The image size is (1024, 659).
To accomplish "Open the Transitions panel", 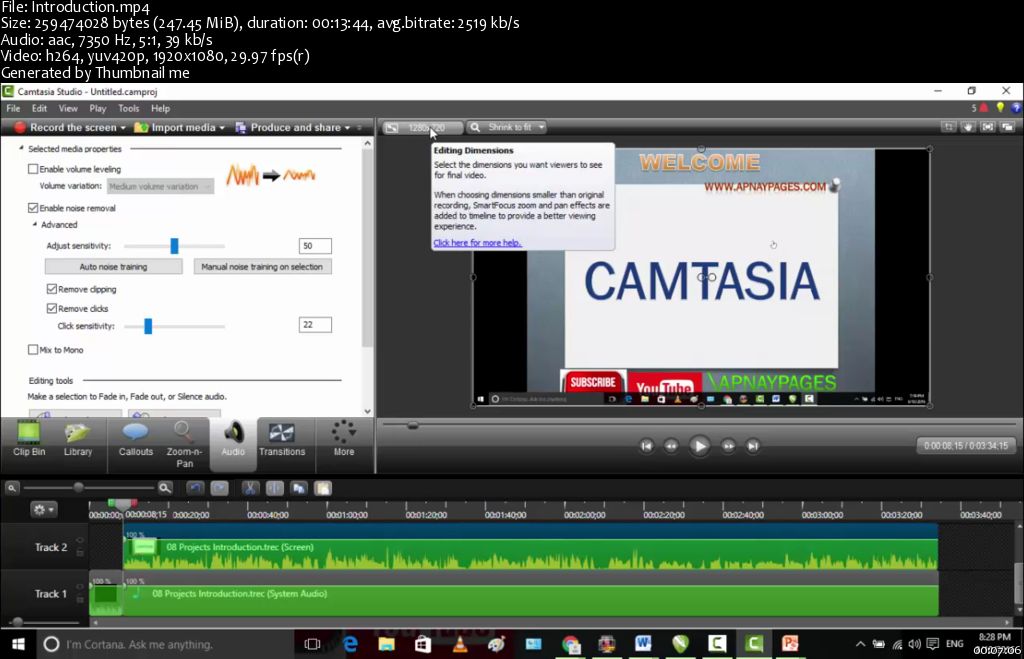I will coord(282,439).
